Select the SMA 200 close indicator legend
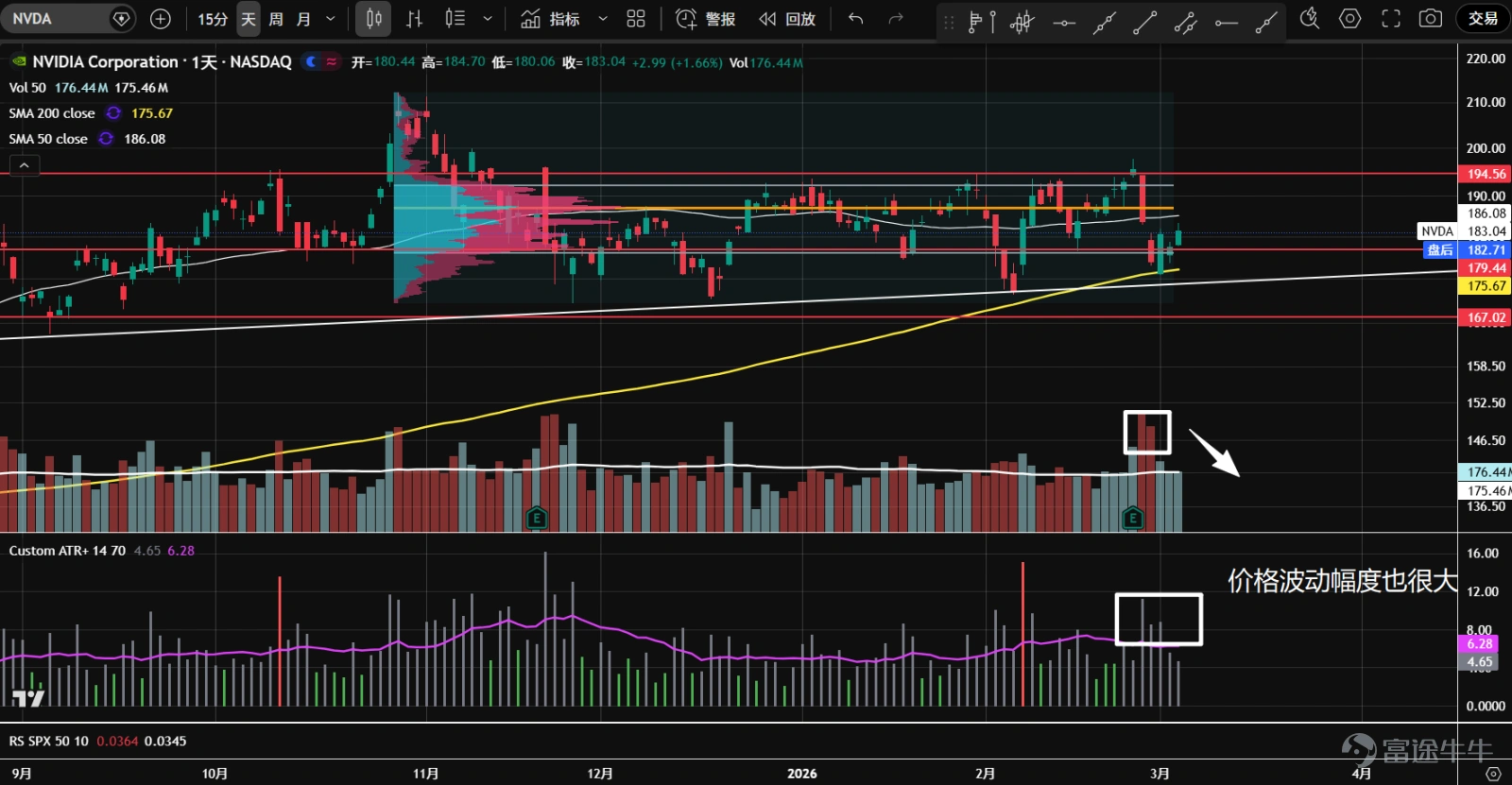Screen dimensions: 1512x785 [x=52, y=113]
